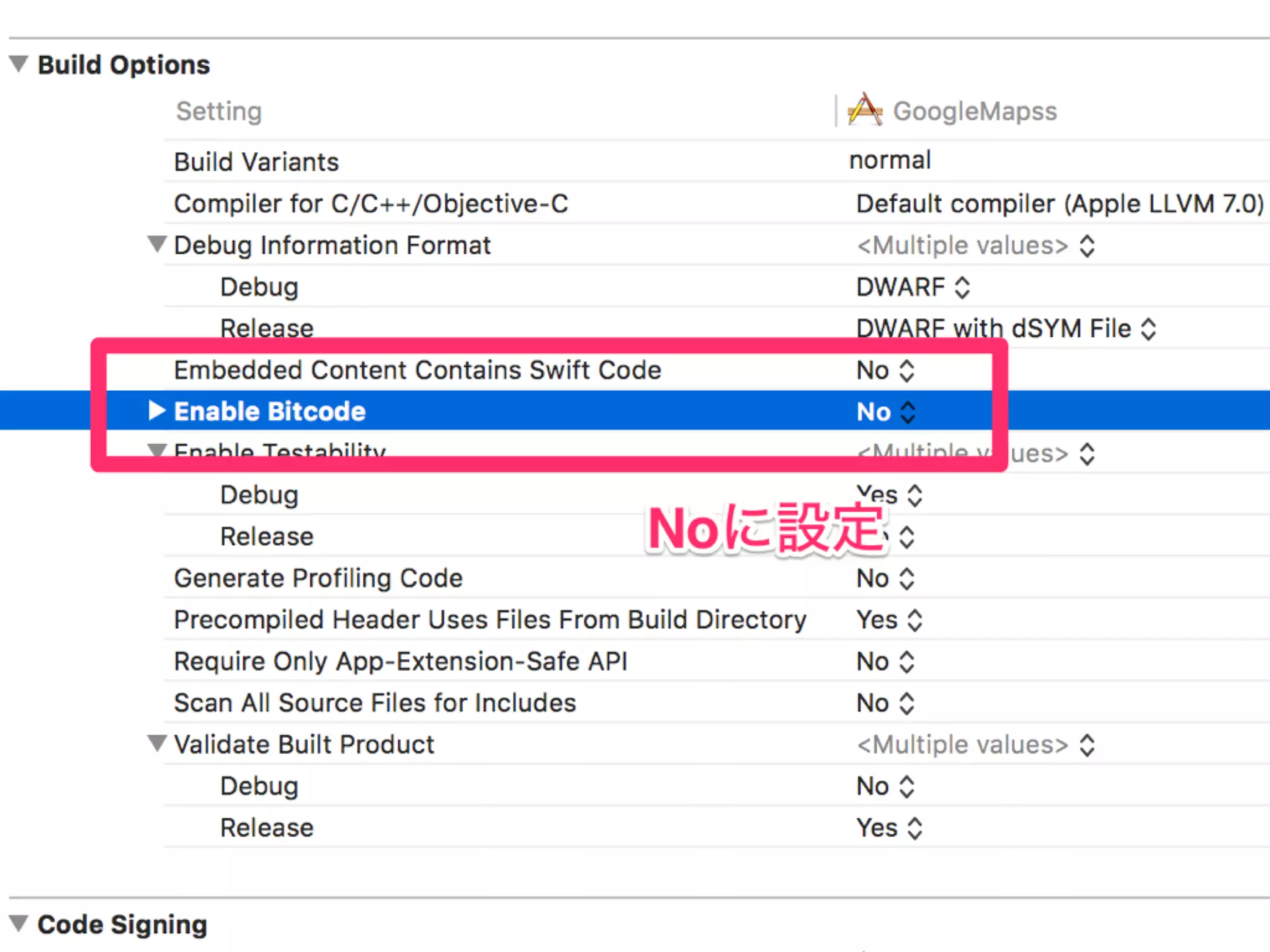Click the Default compiler Apple LLVM value

tap(1059, 204)
